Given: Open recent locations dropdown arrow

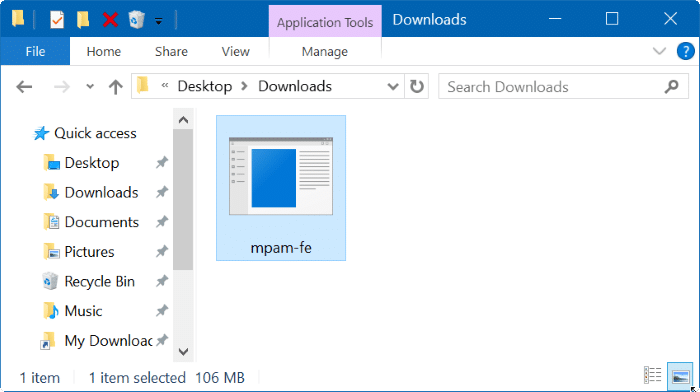Looking at the screenshot, I should [x=90, y=86].
